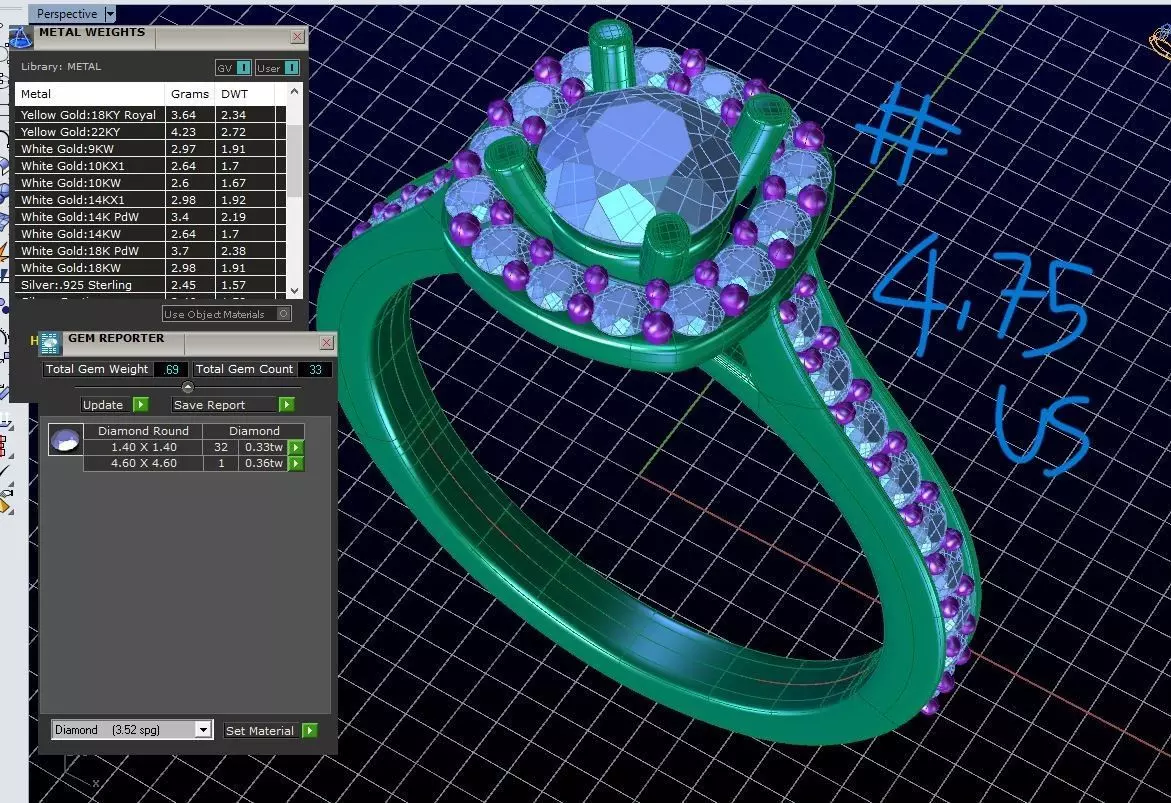Click the Total Gem Count value 33

click(315, 369)
